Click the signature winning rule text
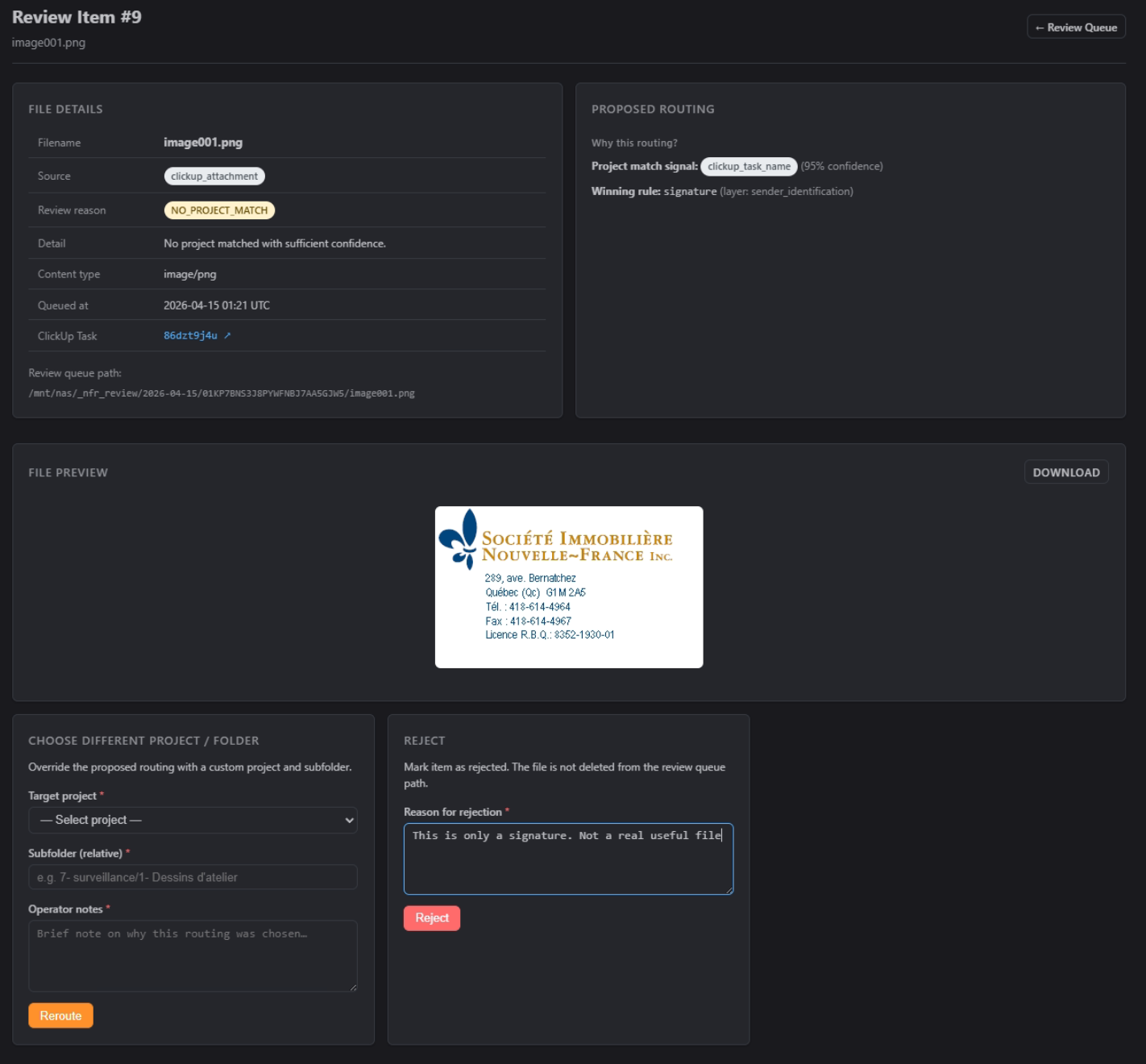Viewport: 1146px width, 1064px height. pyautogui.click(x=690, y=191)
